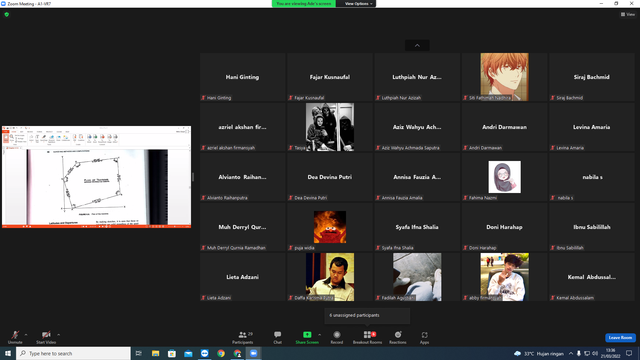Select Andri Darmawan's video tile
Image resolution: width=640 pixels, height=360 pixels.
(x=504, y=127)
